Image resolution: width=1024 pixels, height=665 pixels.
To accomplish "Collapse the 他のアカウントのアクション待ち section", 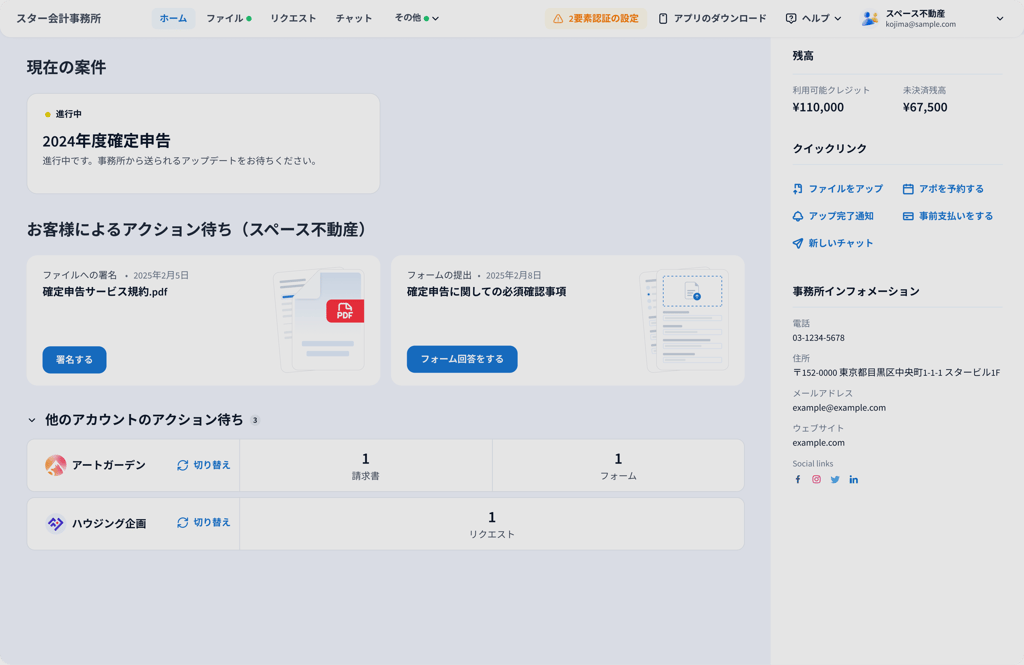I will point(32,420).
